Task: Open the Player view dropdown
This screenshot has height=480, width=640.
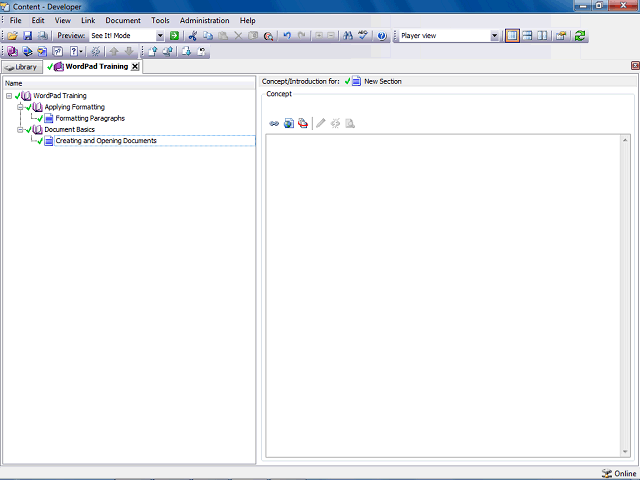Action: tap(494, 36)
